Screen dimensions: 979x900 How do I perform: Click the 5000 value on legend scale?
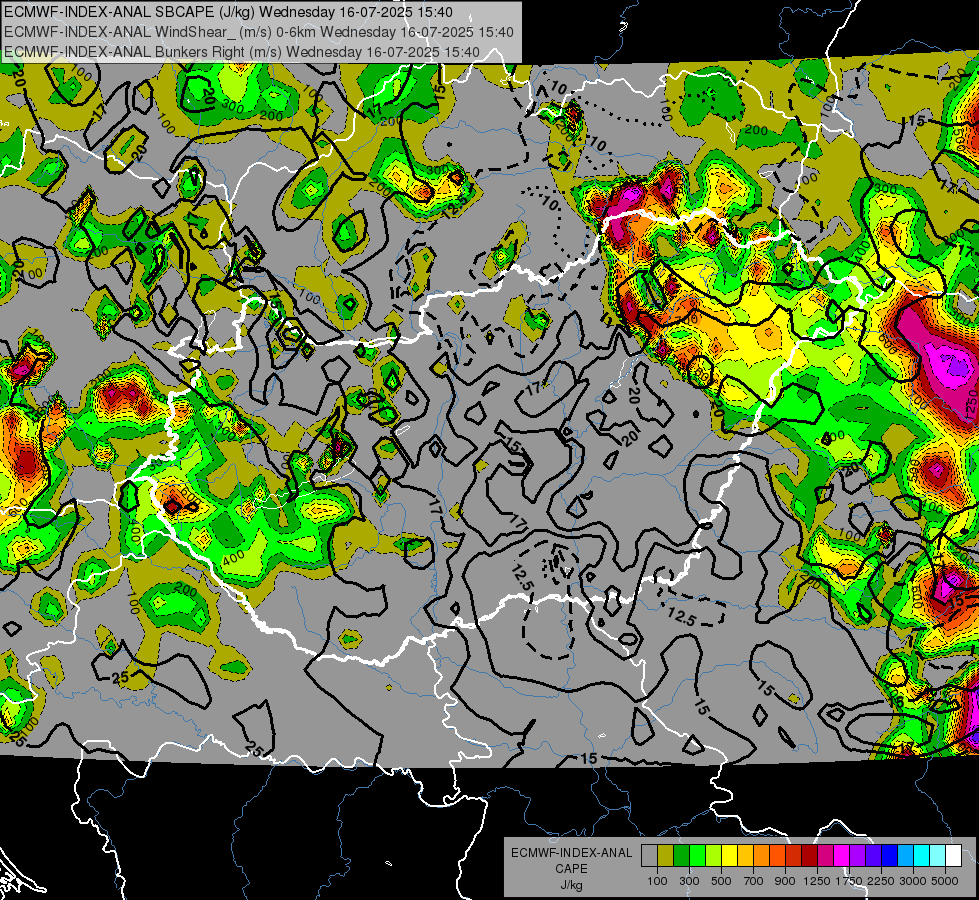point(945,881)
